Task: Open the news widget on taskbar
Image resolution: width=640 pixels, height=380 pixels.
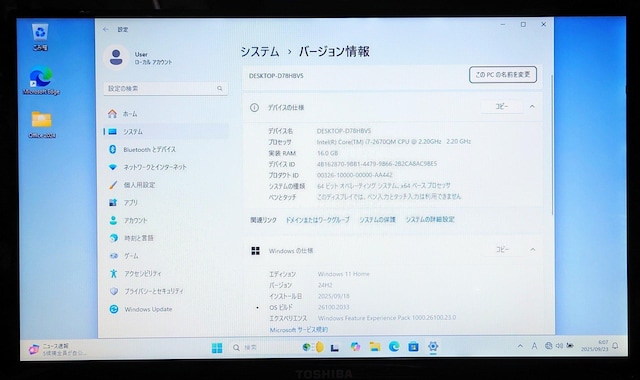Action: (57, 349)
